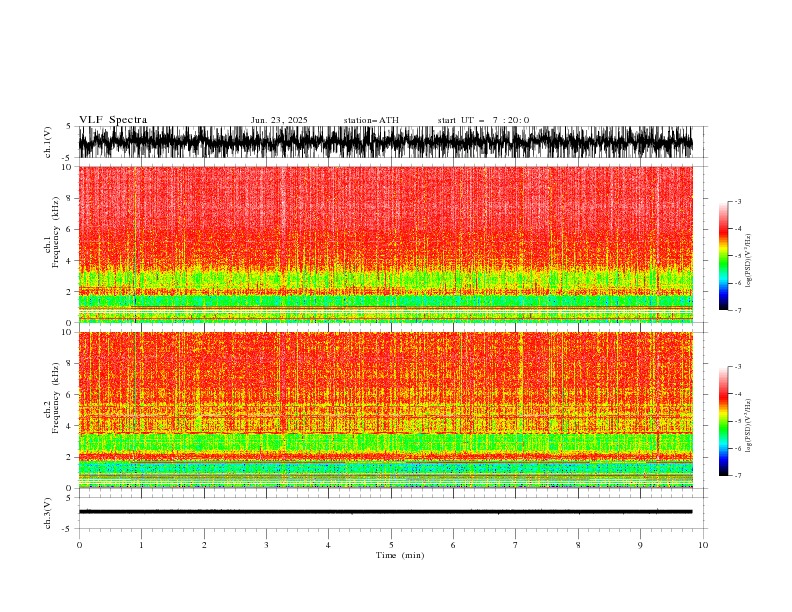Click the ch.2 frequency tick "4"

[x=70, y=426]
